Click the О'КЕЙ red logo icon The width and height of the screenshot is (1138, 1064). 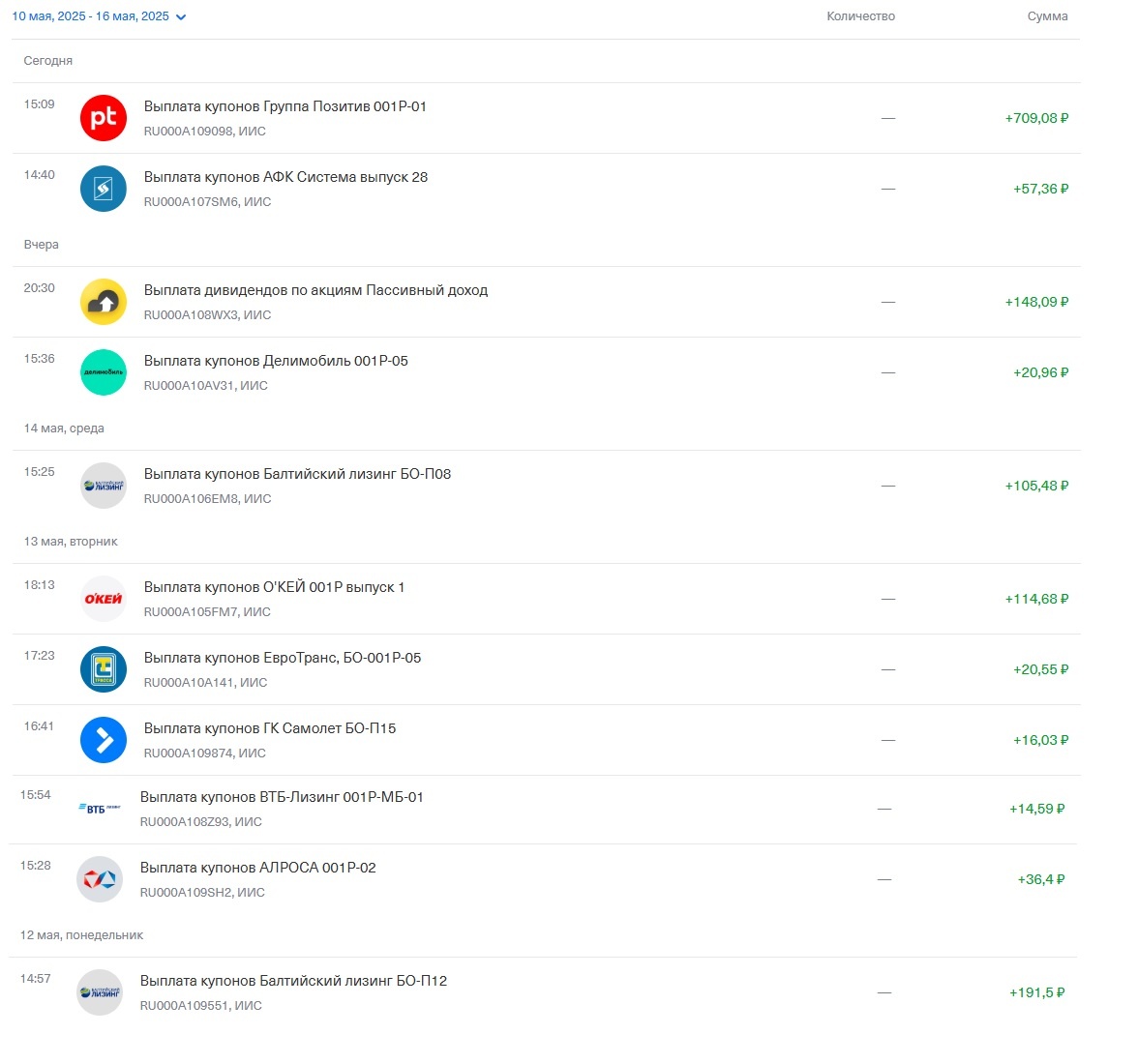(x=103, y=599)
